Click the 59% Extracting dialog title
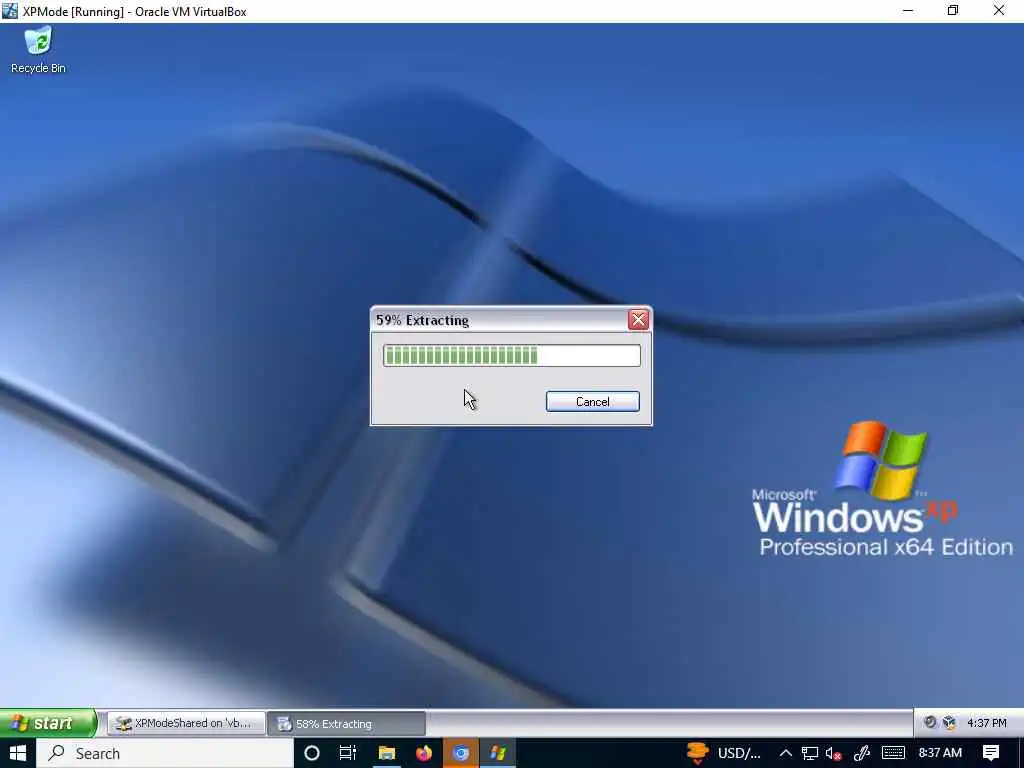 coord(423,320)
